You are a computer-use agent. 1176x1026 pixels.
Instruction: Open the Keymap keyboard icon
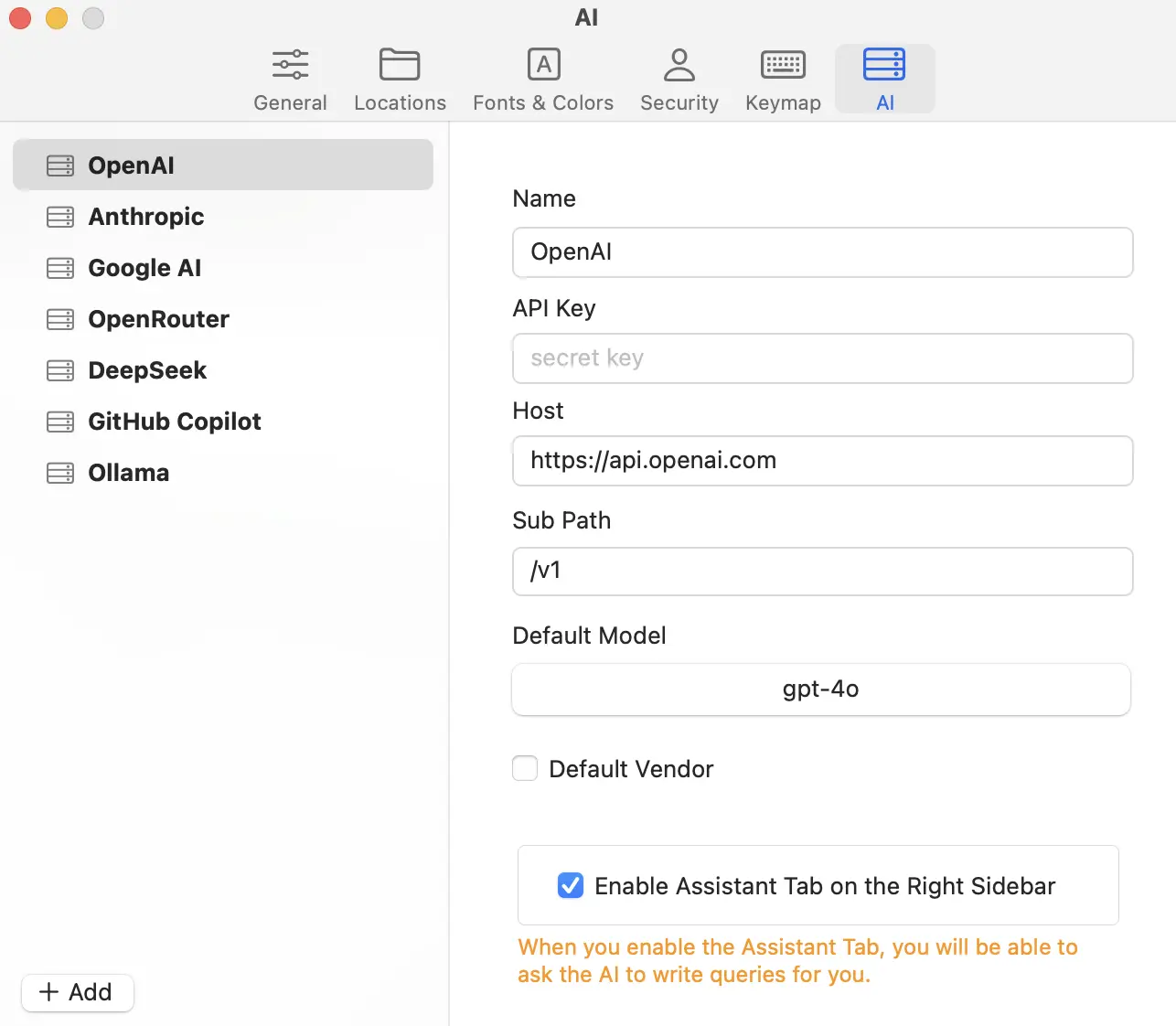click(783, 65)
